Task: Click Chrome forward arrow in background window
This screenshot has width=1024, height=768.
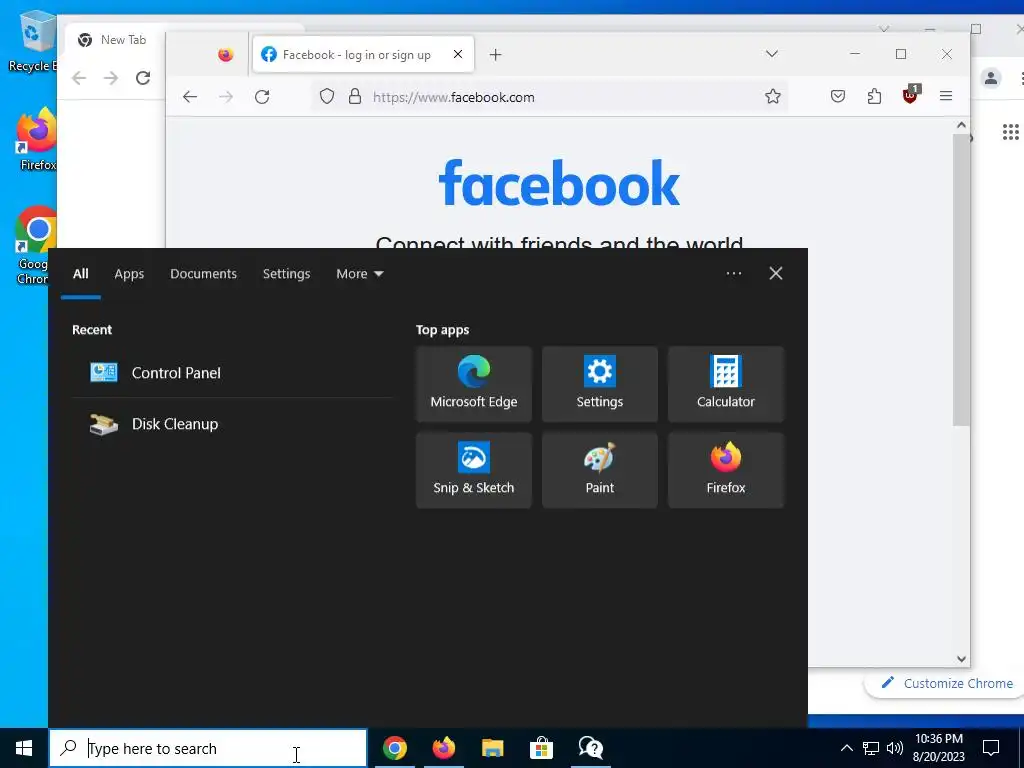Action: 111,78
